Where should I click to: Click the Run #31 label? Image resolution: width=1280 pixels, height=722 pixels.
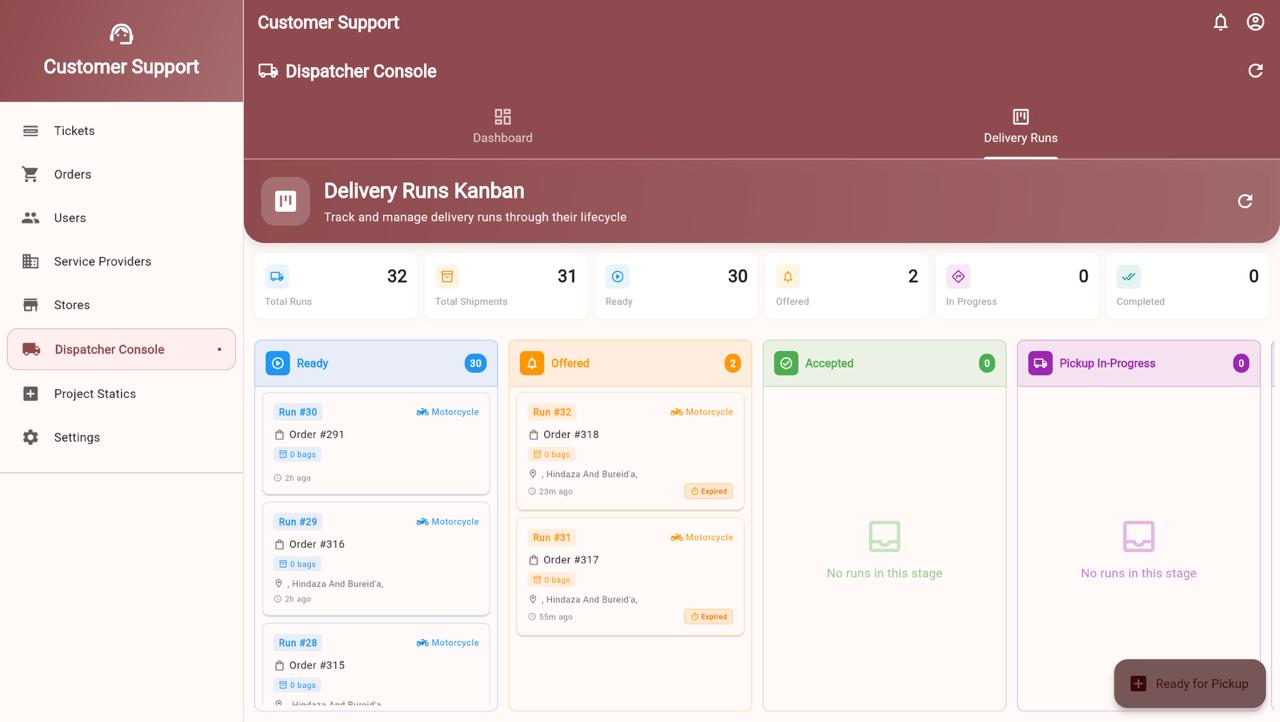(552, 537)
